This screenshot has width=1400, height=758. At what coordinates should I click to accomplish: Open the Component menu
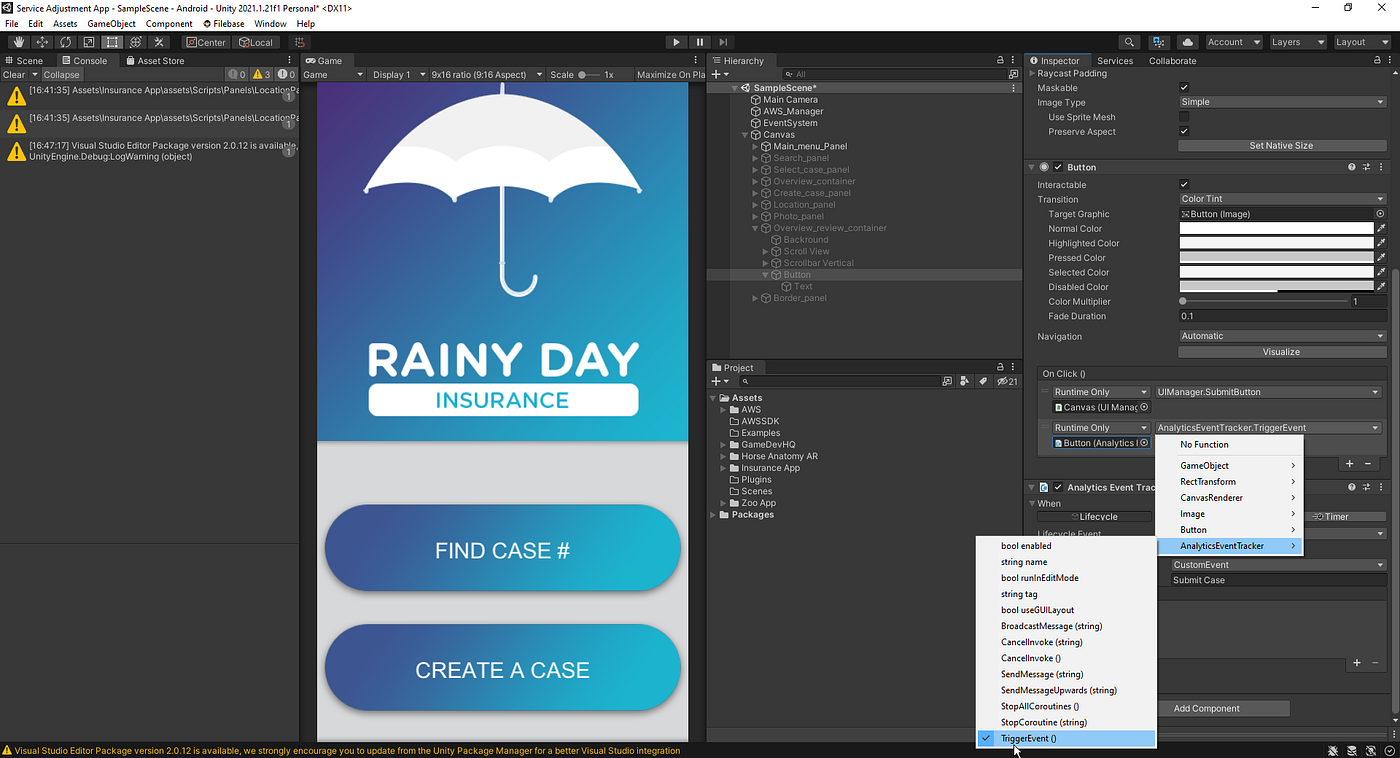point(169,24)
